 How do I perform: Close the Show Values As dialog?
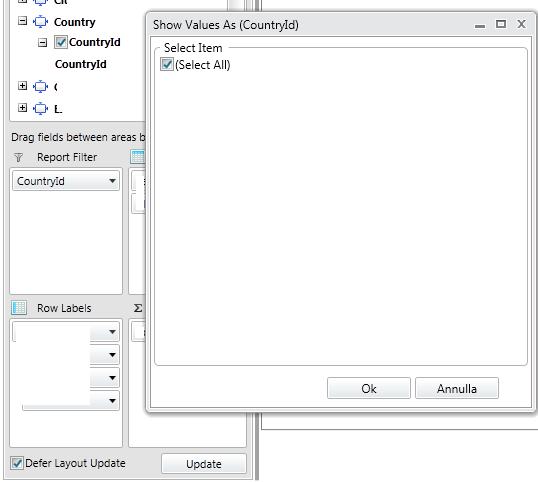click(521, 24)
